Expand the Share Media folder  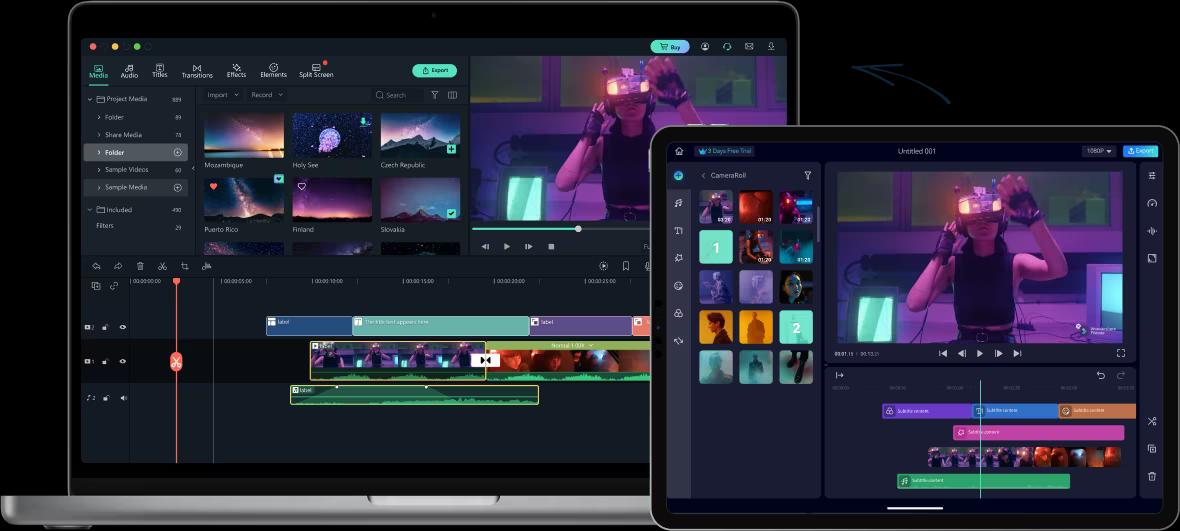pyautogui.click(x=99, y=135)
